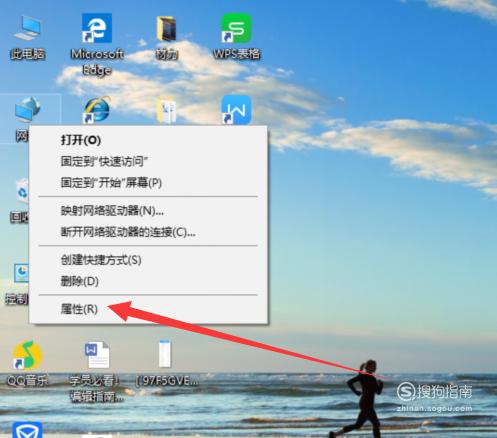Select the shield mail icon at bottom

tap(27, 430)
